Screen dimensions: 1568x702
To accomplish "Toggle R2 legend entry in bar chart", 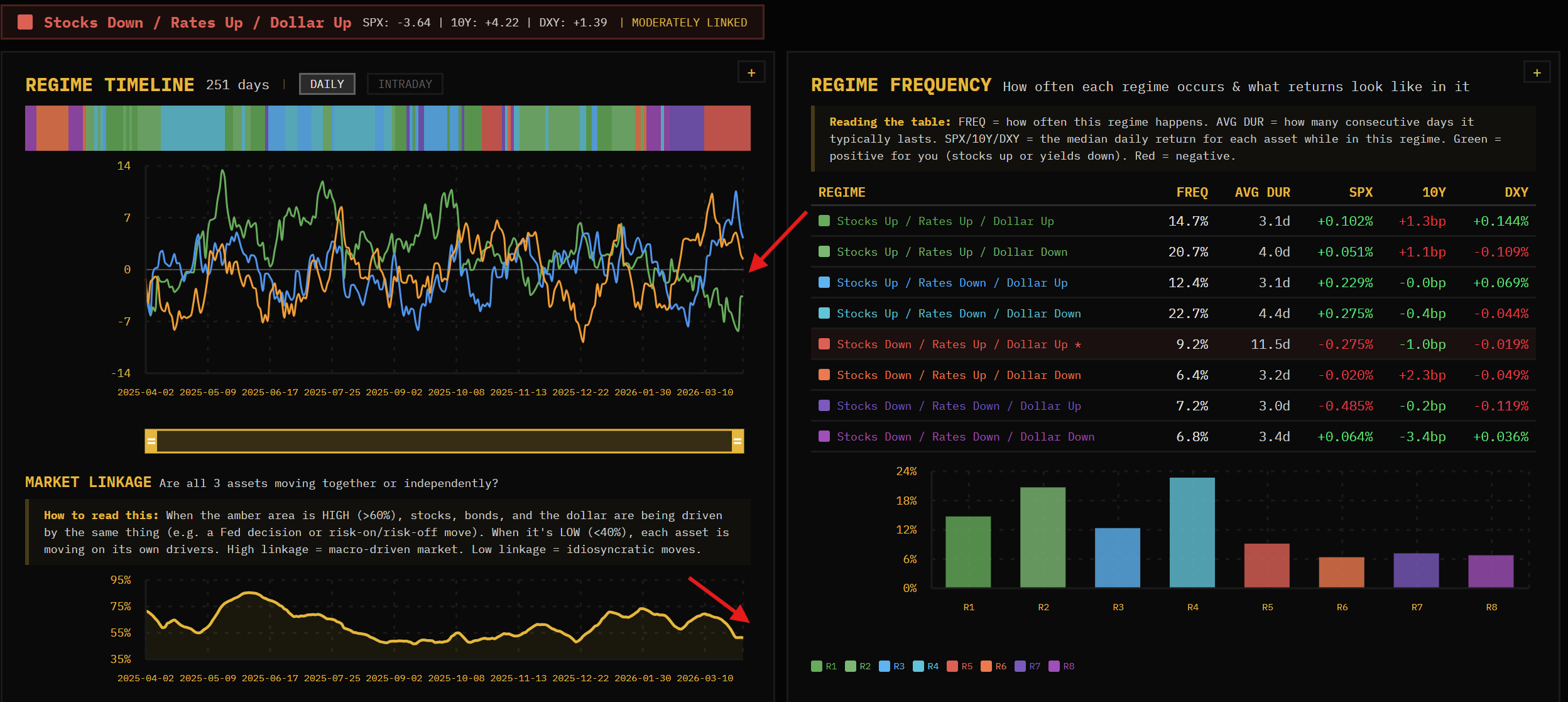I will pyautogui.click(x=858, y=666).
